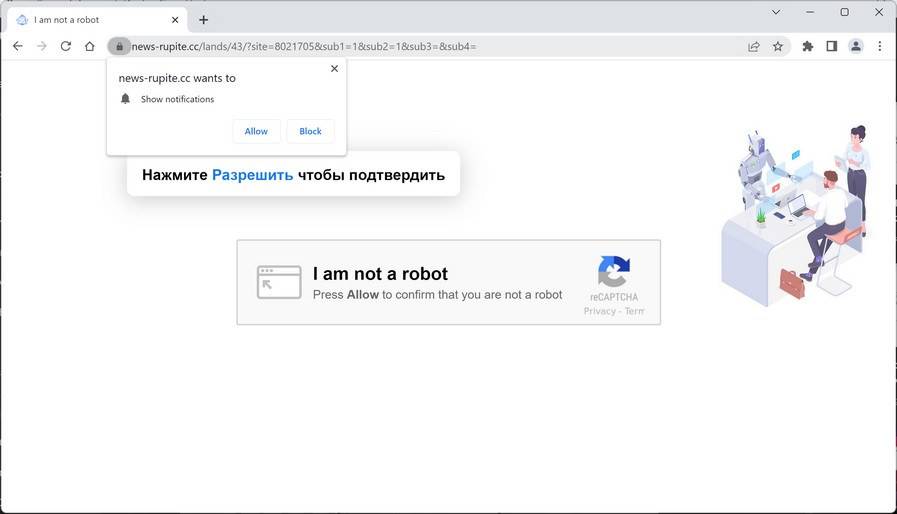
Task: Open the Privacy link under reCAPTCHA
Action: click(x=600, y=311)
